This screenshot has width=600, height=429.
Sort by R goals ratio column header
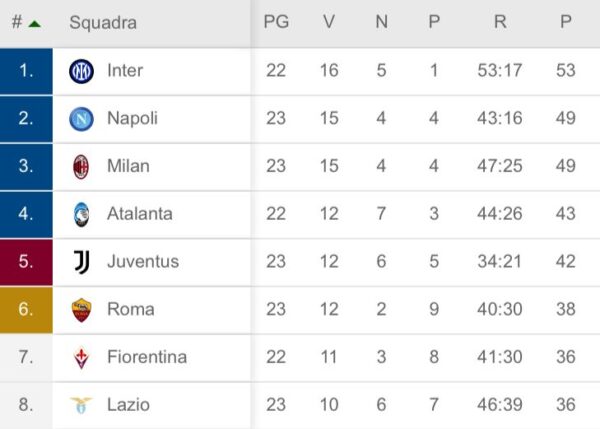500,22
